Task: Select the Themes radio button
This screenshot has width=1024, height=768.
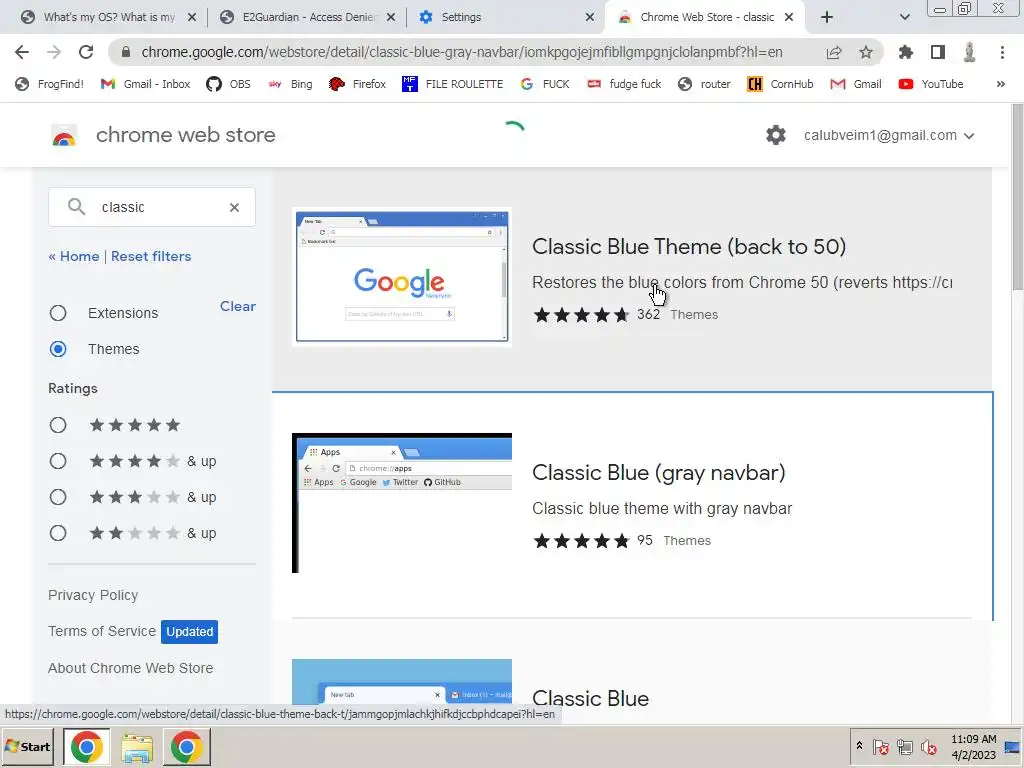Action: click(58, 349)
